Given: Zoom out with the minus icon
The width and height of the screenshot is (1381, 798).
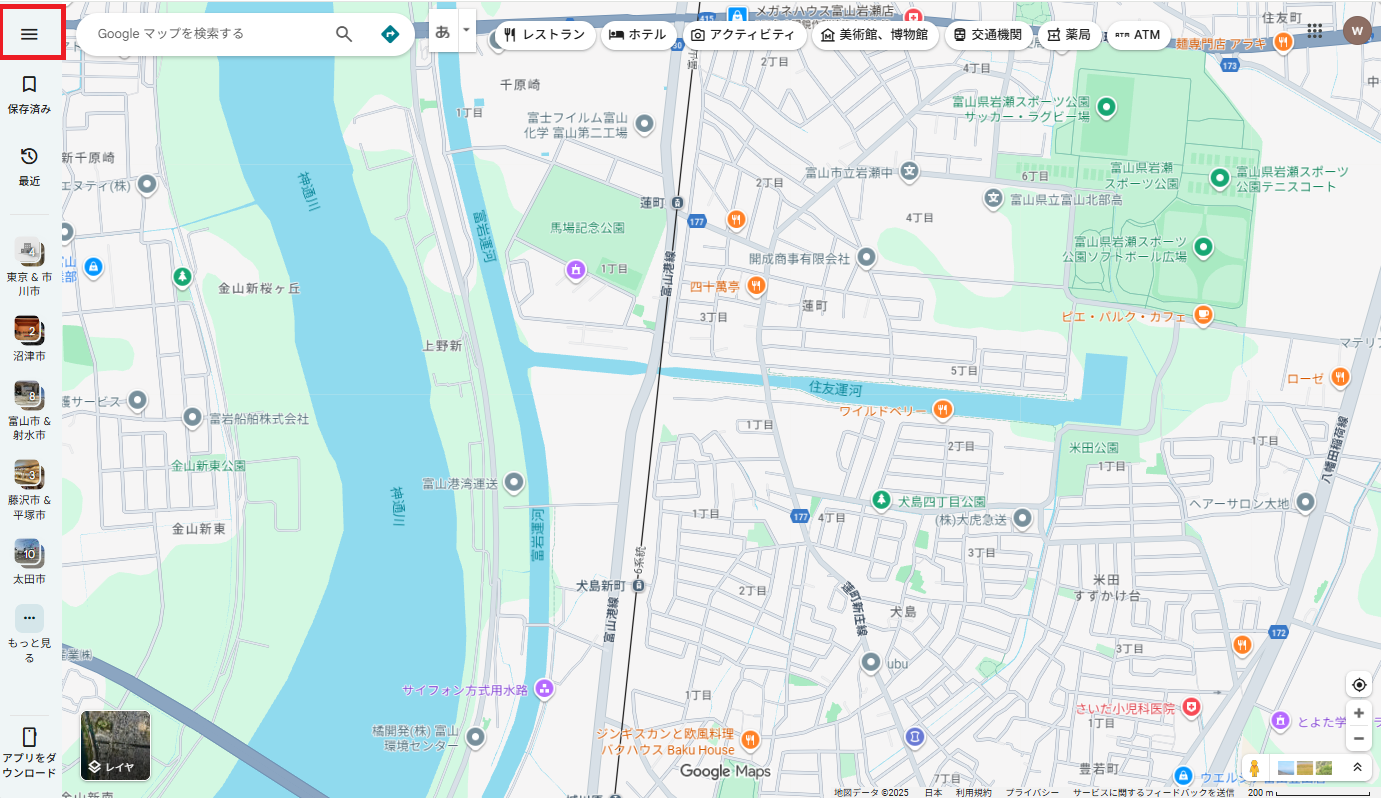Looking at the screenshot, I should (1358, 738).
